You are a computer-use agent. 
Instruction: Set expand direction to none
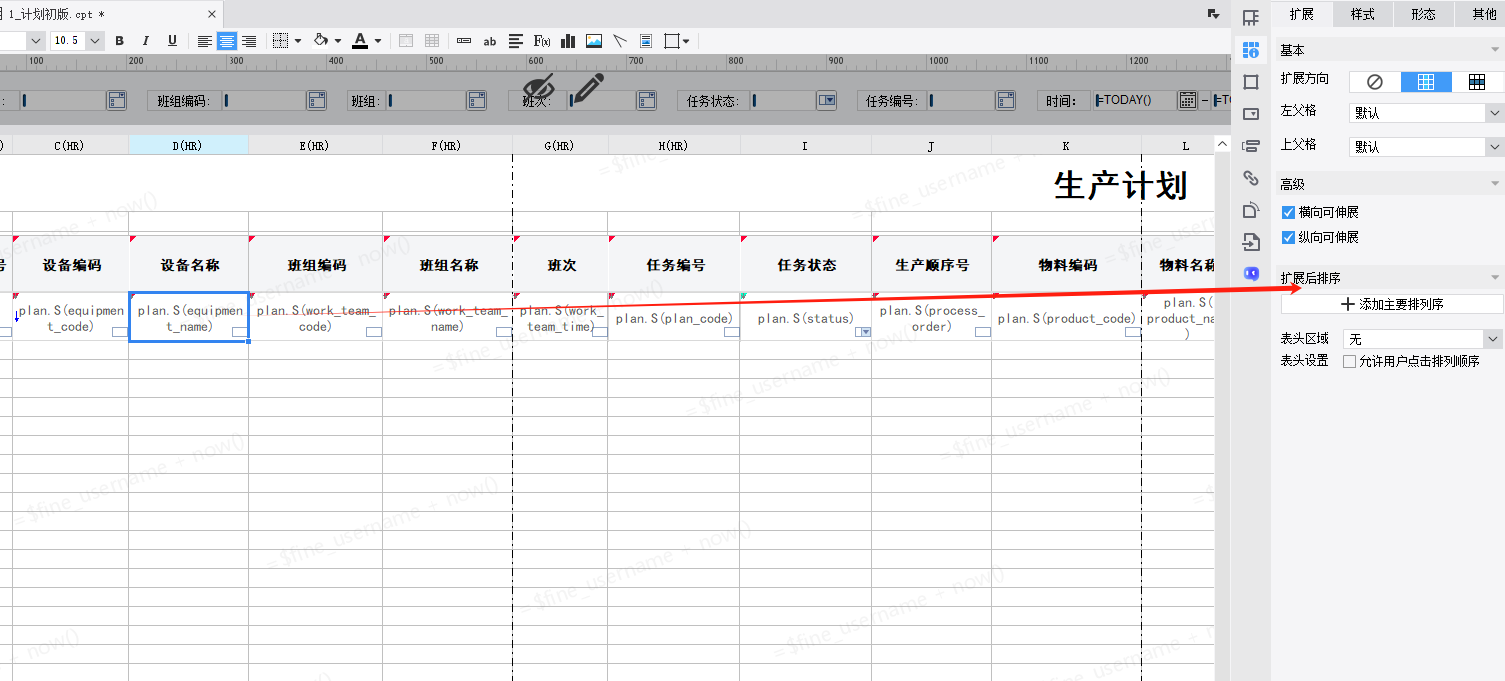click(1374, 82)
